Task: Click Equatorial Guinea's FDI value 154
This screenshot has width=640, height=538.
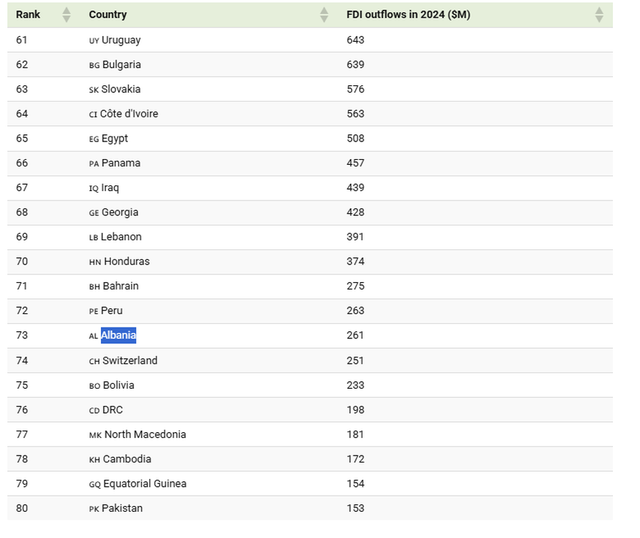Action: (355, 483)
